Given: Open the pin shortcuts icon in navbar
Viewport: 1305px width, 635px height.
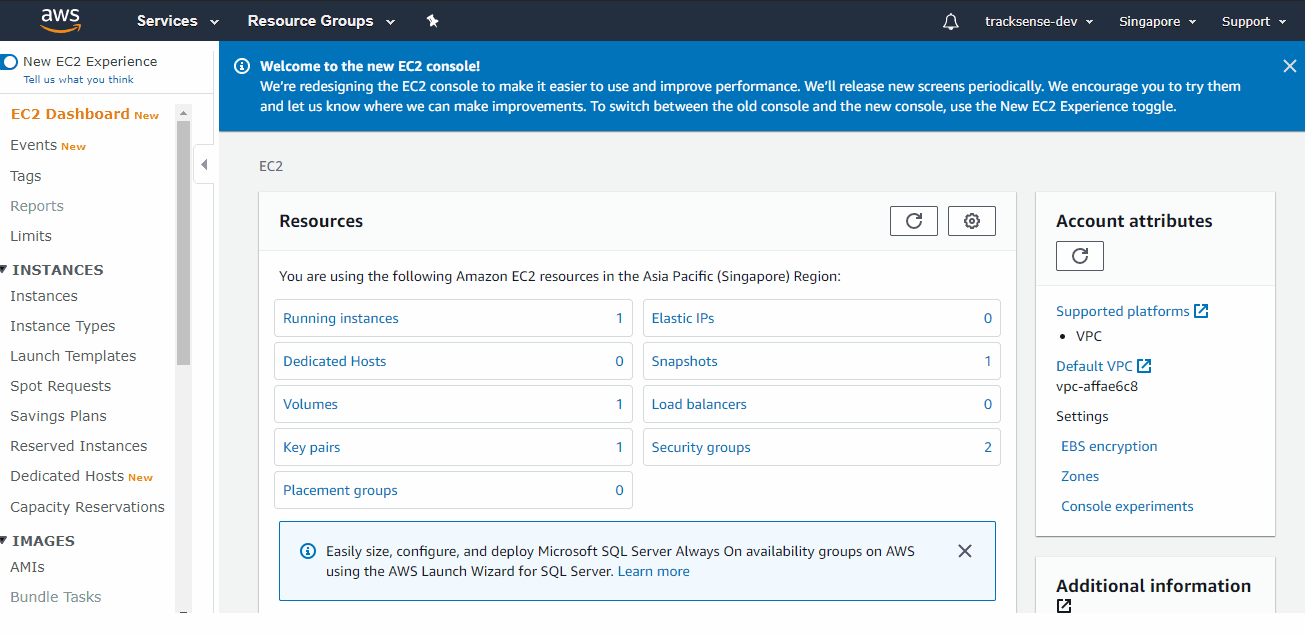Looking at the screenshot, I should point(432,21).
